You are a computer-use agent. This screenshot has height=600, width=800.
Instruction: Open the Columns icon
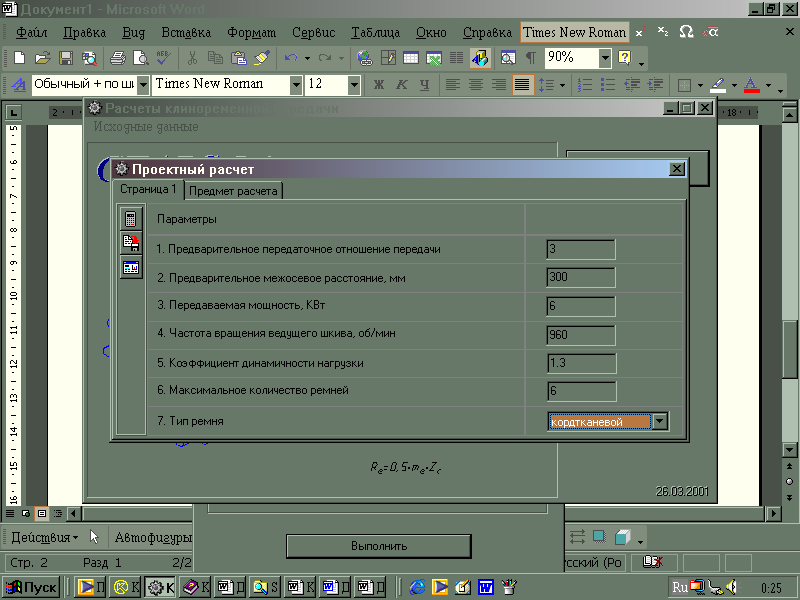457,58
